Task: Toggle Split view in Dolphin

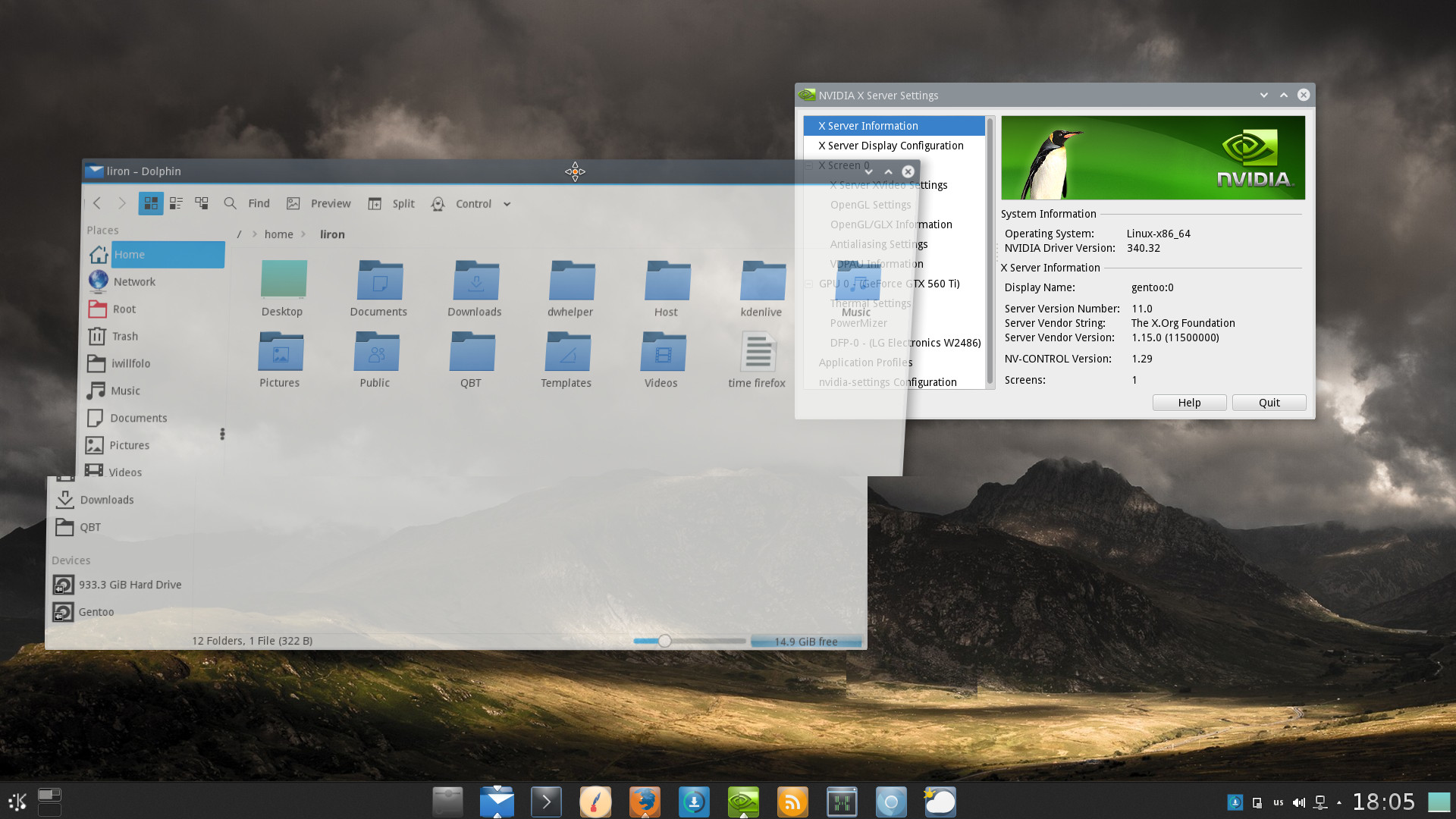Action: point(391,203)
